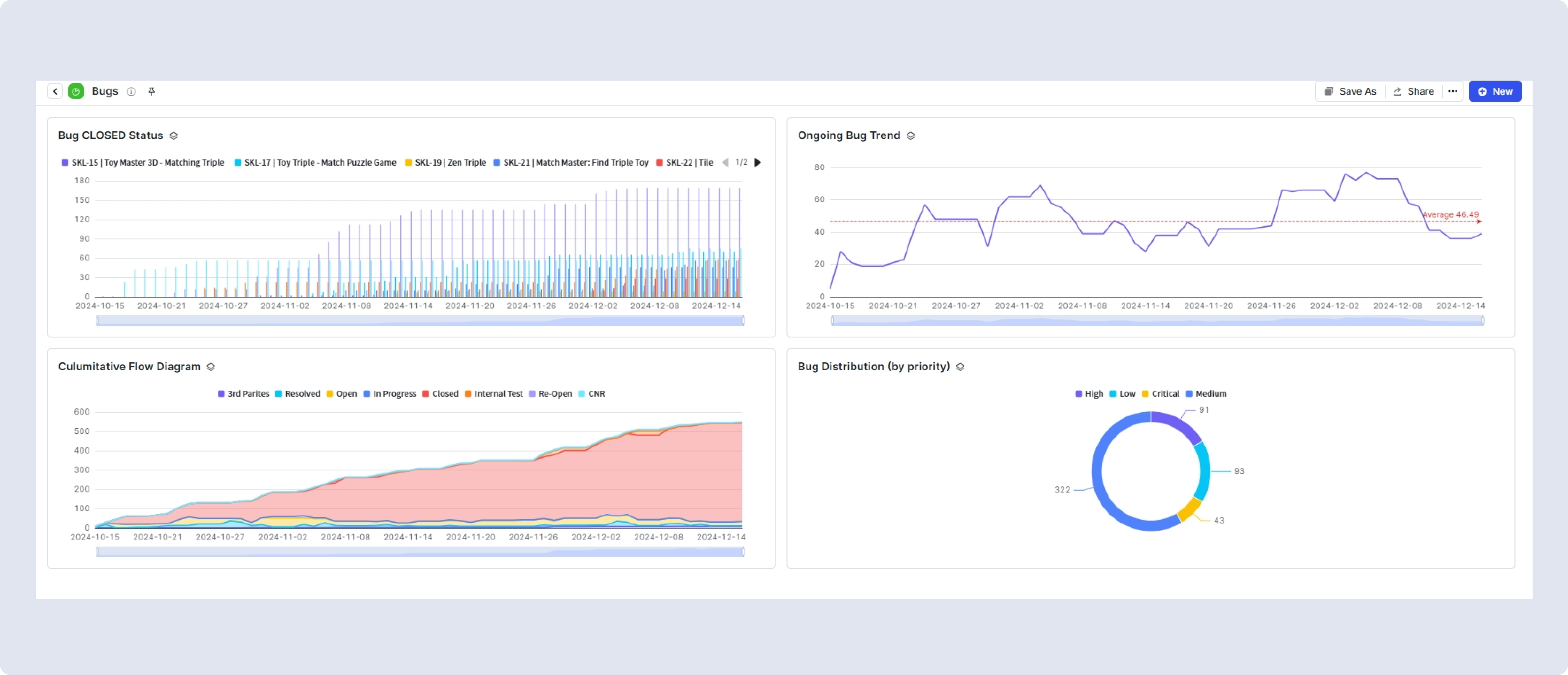Screen dimensions: 1568x675
Task: Toggle Re-Open series in flow diagram
Action: point(551,394)
